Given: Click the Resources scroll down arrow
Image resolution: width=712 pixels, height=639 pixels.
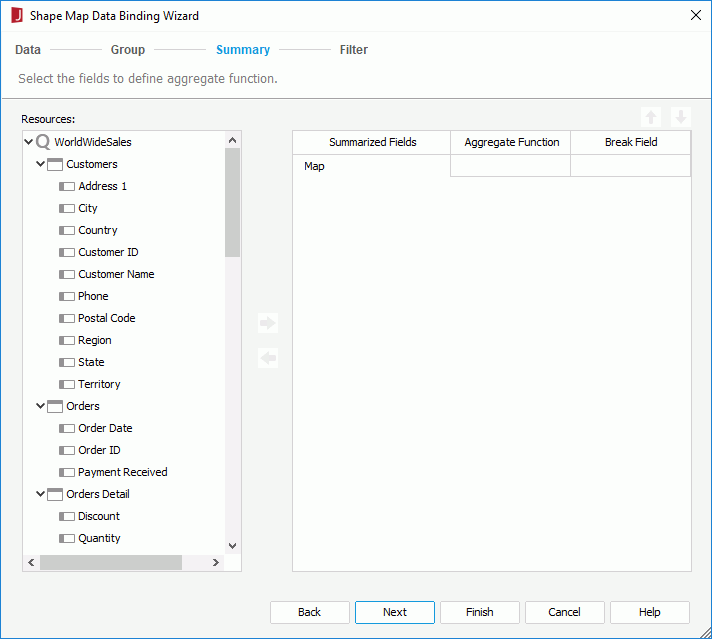Looking at the screenshot, I should tap(232, 546).
